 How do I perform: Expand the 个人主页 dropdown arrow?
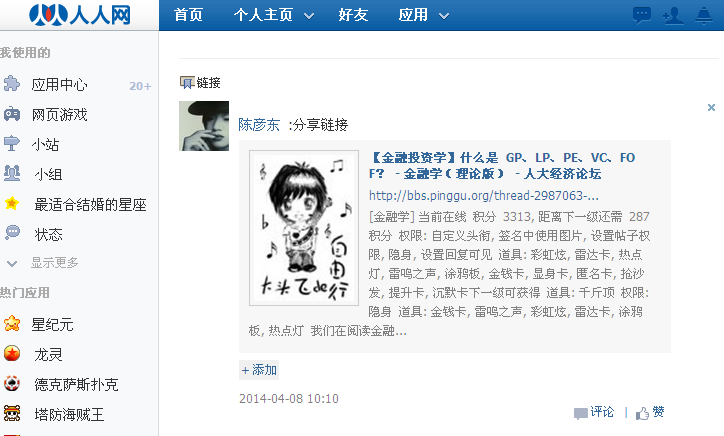click(309, 16)
